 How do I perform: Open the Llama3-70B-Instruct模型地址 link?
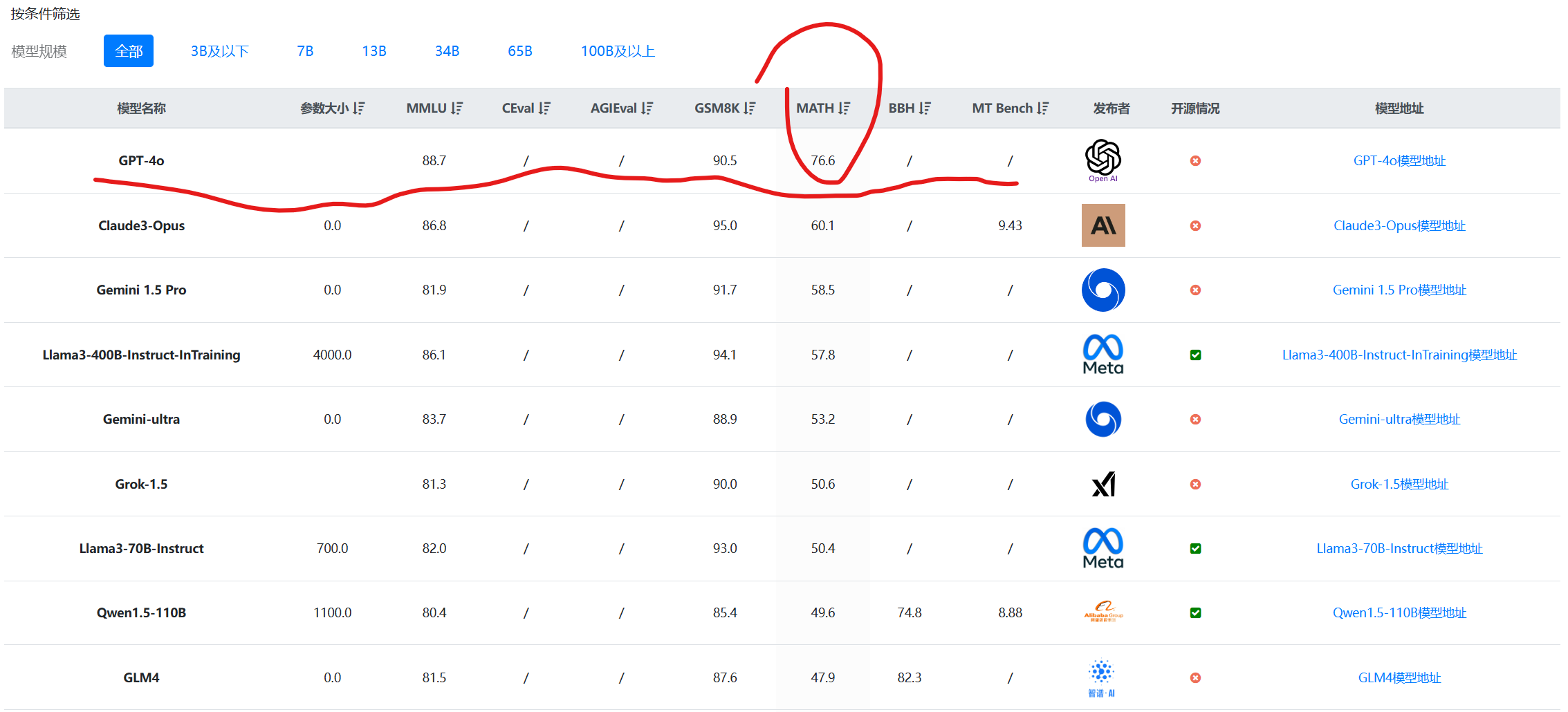coord(1399,548)
